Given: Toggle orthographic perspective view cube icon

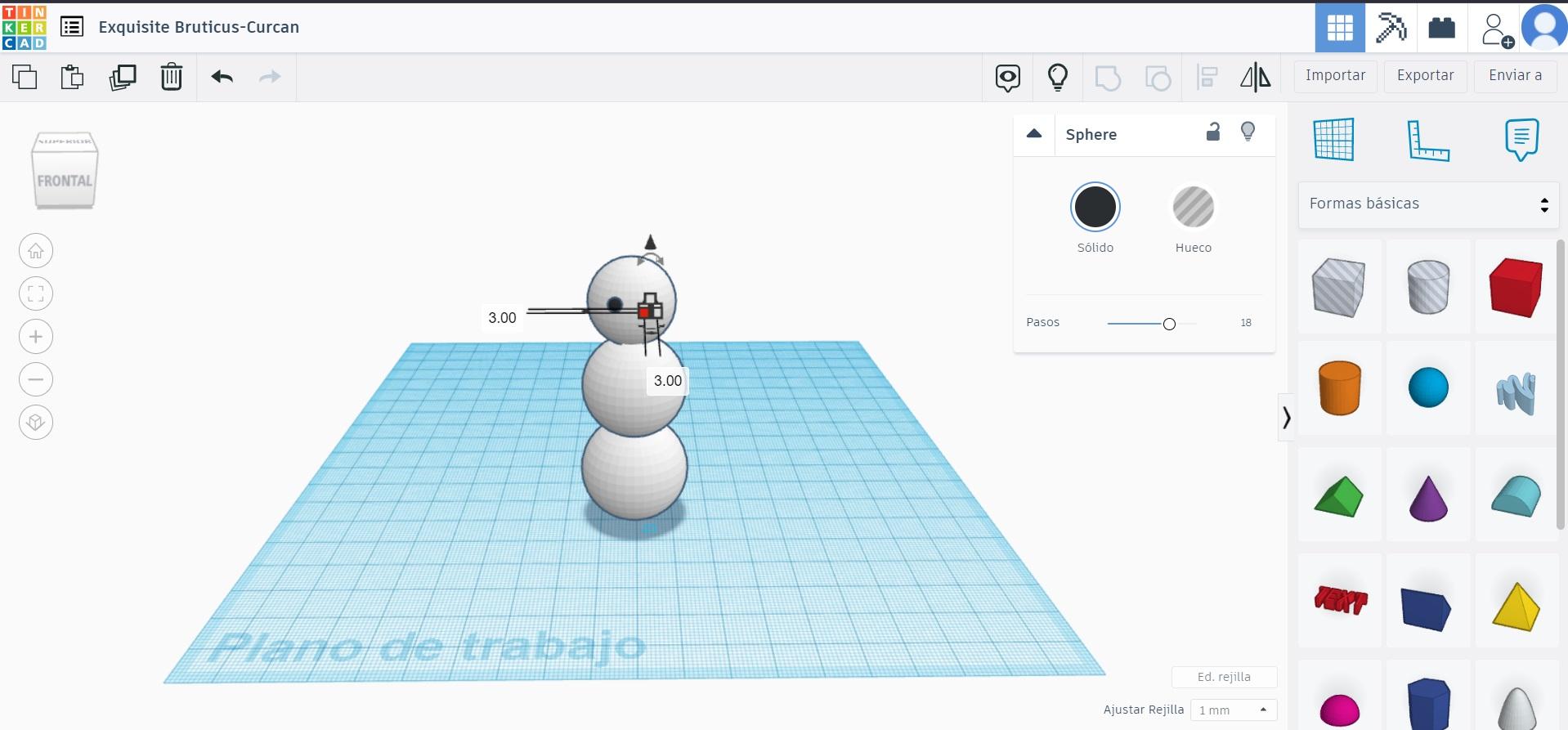Looking at the screenshot, I should 36,423.
